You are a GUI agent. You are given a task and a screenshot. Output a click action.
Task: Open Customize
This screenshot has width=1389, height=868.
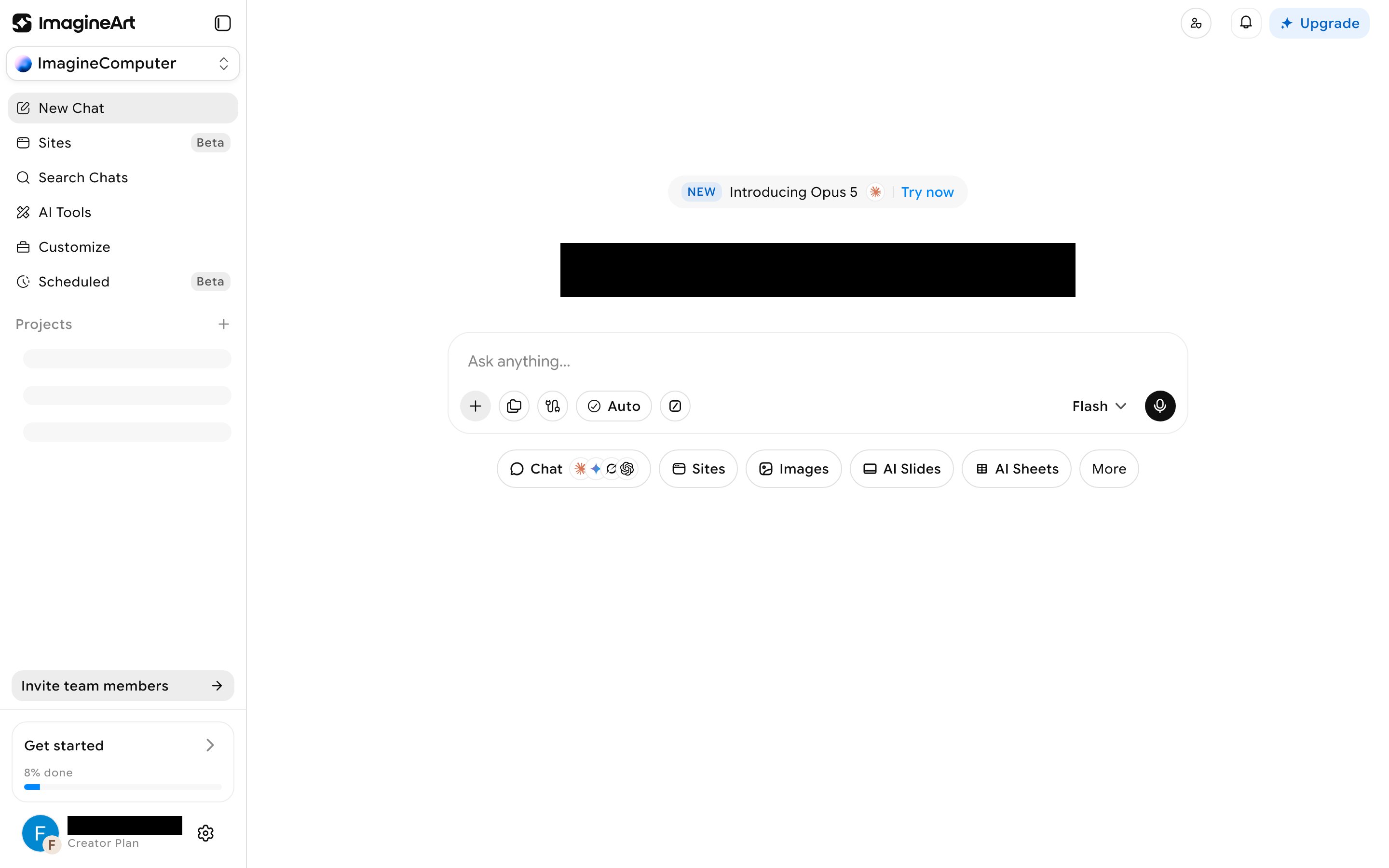click(123, 247)
